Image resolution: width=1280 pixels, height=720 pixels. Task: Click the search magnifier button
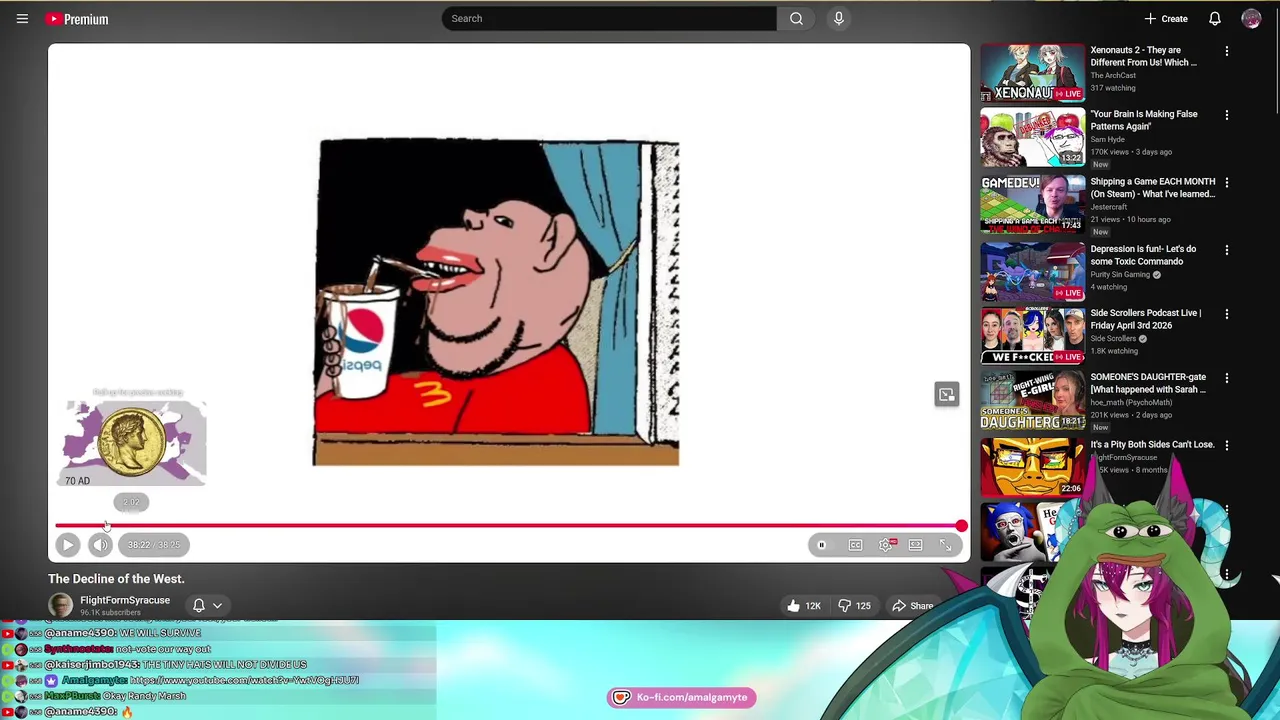tap(796, 18)
